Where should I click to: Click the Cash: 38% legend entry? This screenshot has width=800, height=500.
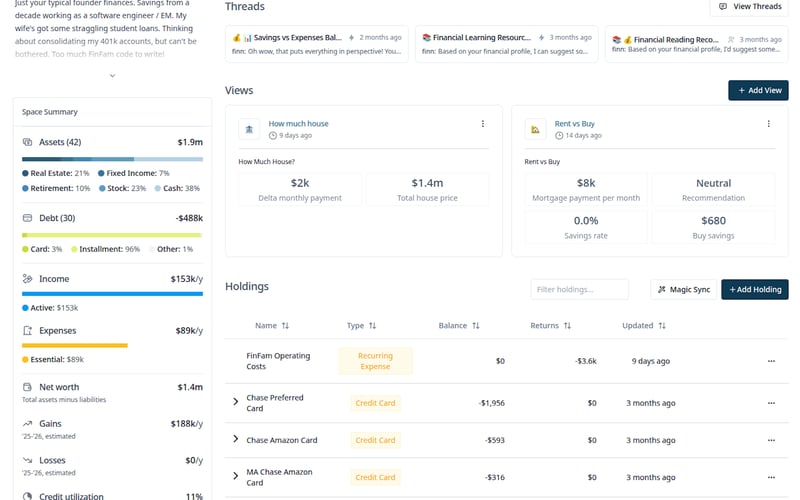(x=177, y=188)
